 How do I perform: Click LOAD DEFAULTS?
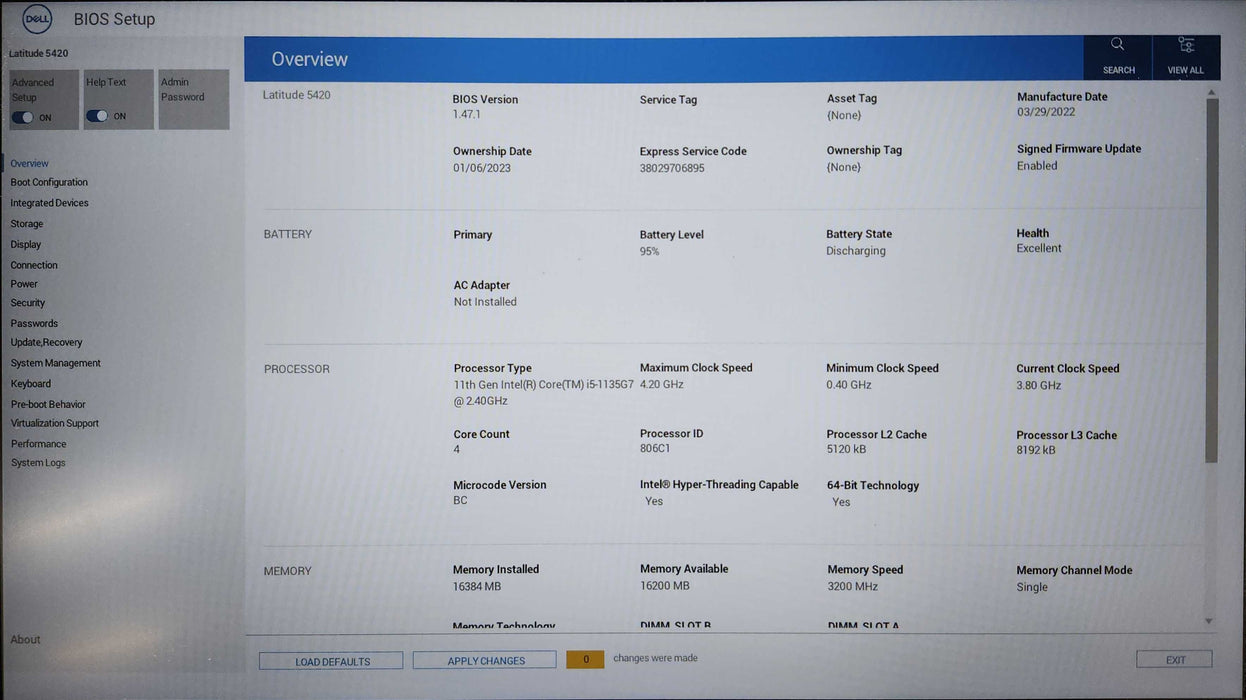(x=331, y=660)
